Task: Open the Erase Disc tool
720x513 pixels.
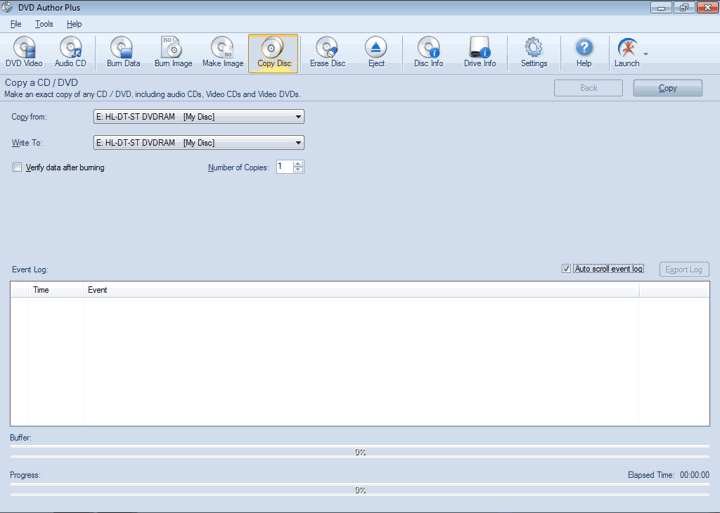Action: tap(327, 53)
